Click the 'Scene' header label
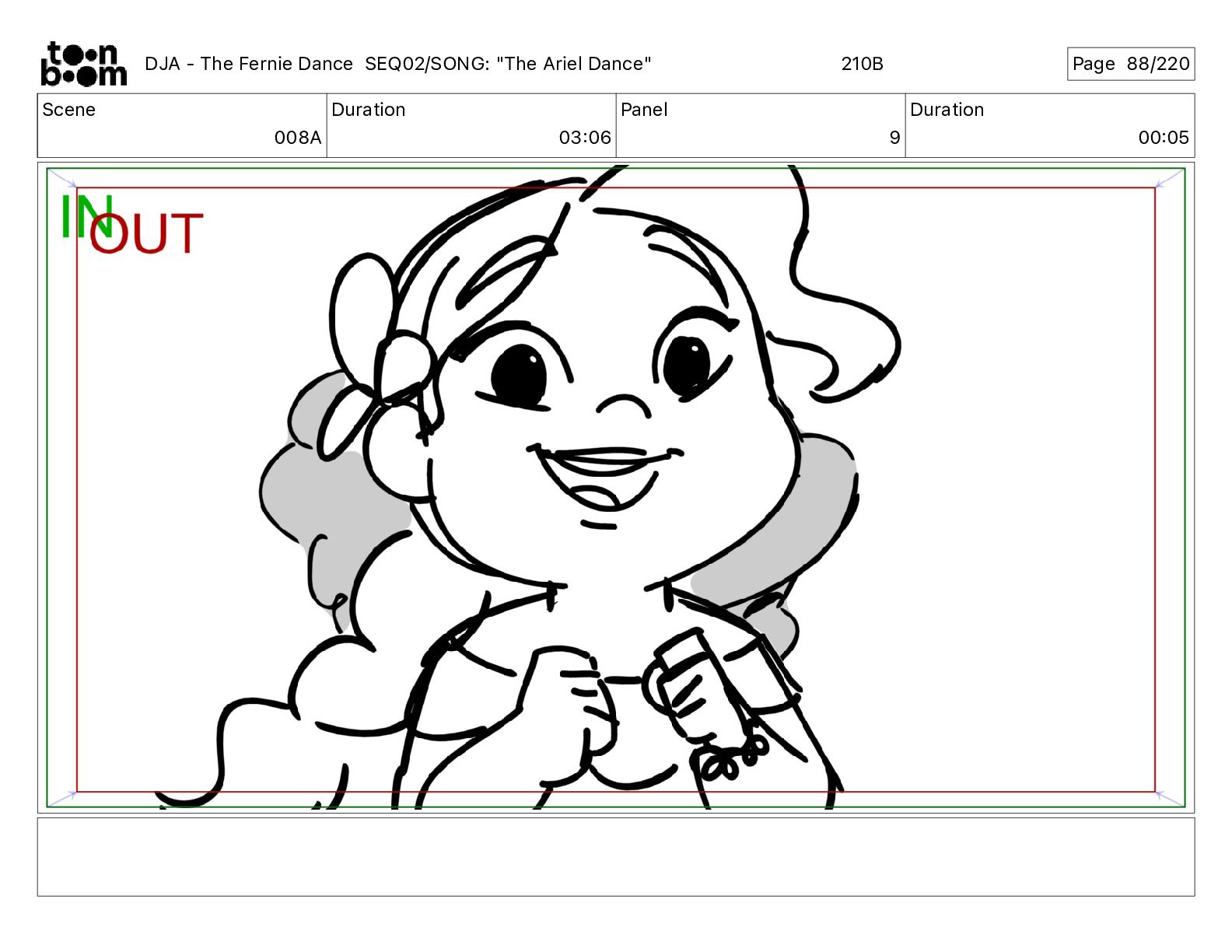1232x952 pixels. click(x=68, y=110)
